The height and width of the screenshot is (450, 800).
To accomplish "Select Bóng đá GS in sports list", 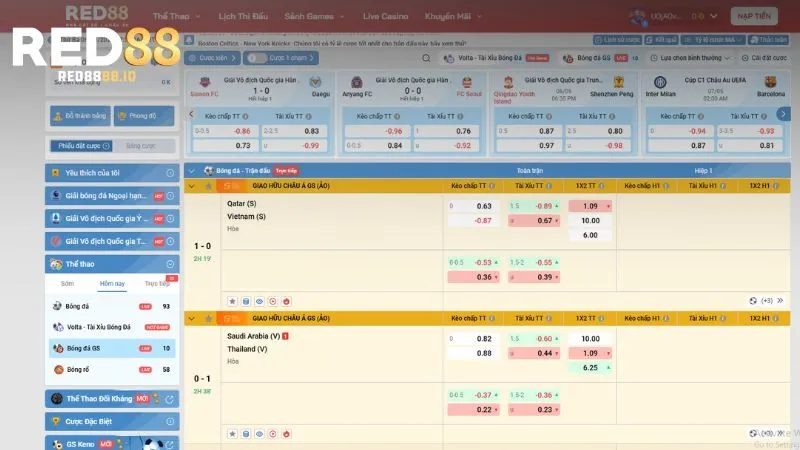I will point(112,348).
